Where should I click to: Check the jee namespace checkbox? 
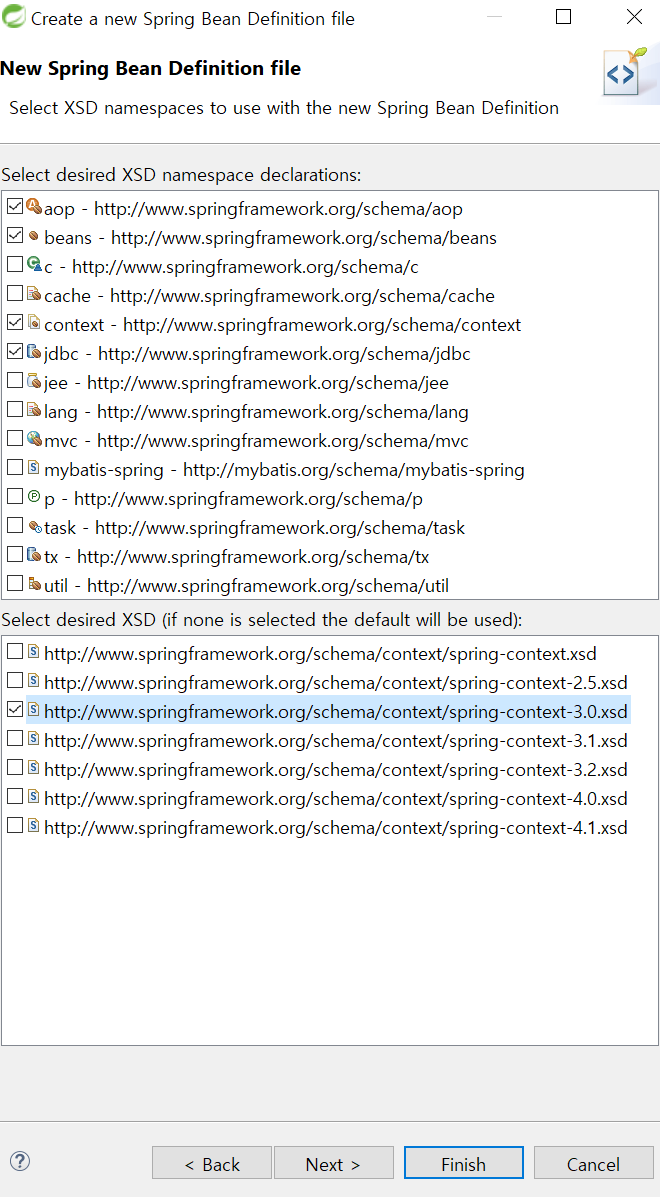click(14, 381)
